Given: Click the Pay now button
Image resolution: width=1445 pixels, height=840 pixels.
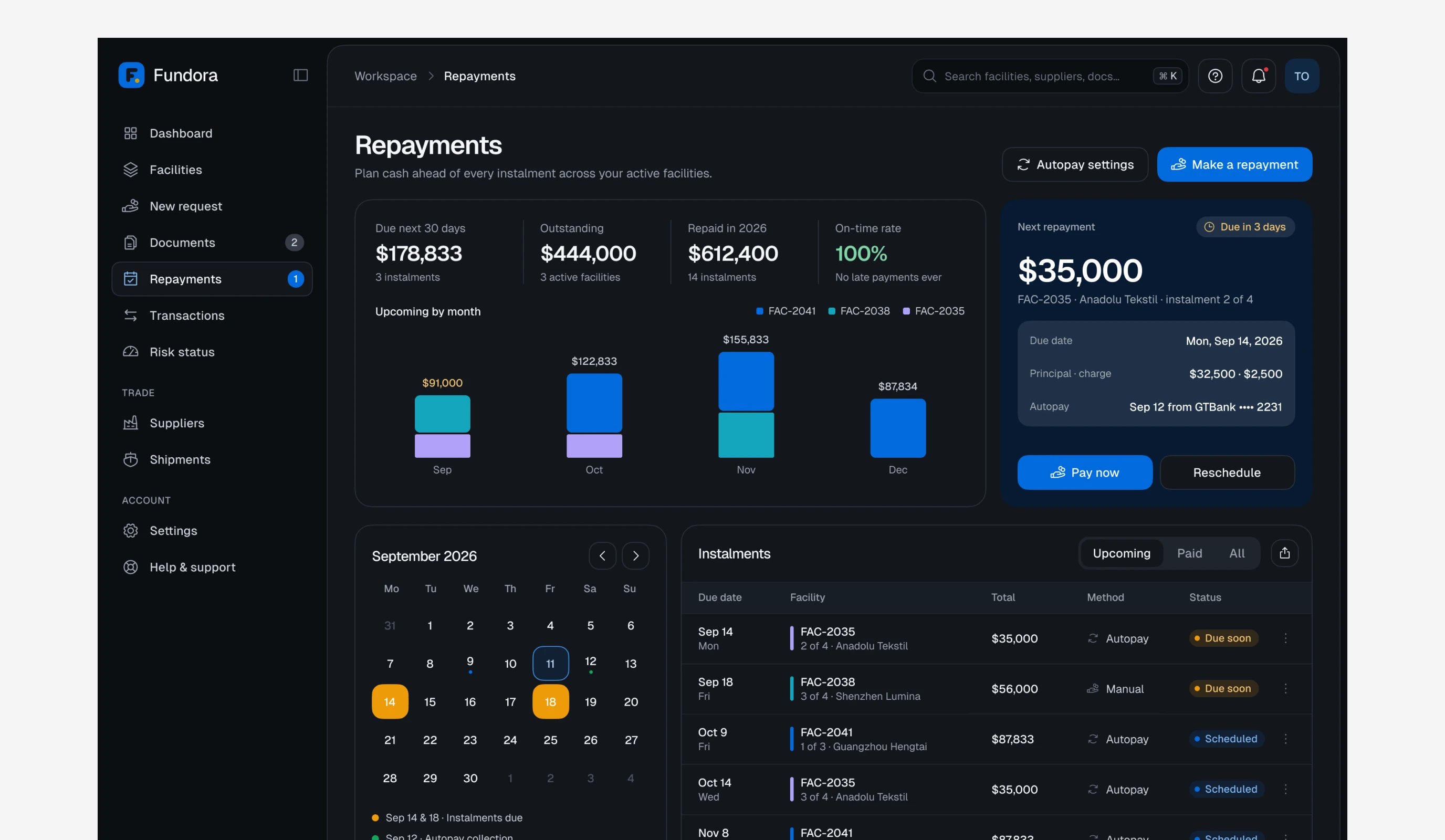Looking at the screenshot, I should (x=1084, y=472).
